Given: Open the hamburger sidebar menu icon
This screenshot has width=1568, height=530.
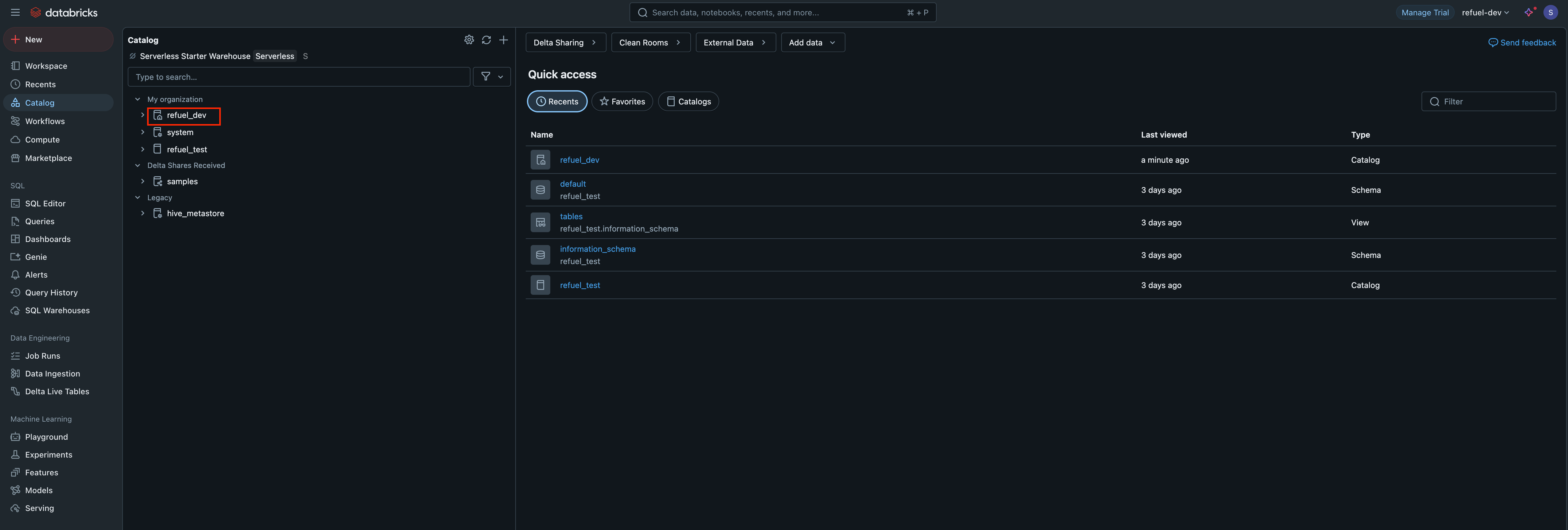Looking at the screenshot, I should pyautogui.click(x=15, y=12).
